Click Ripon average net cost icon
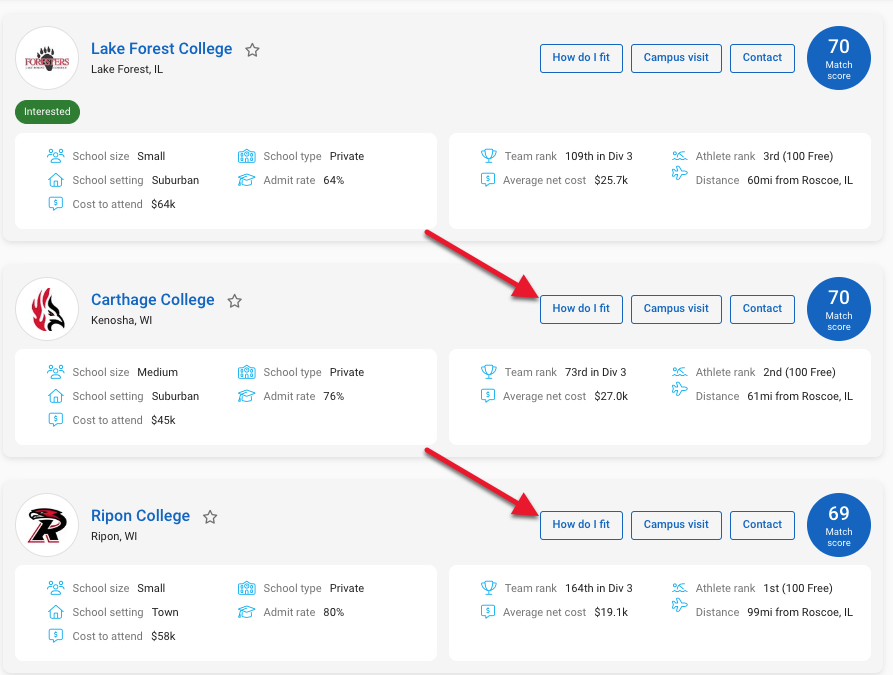893x675 pixels. click(488, 611)
